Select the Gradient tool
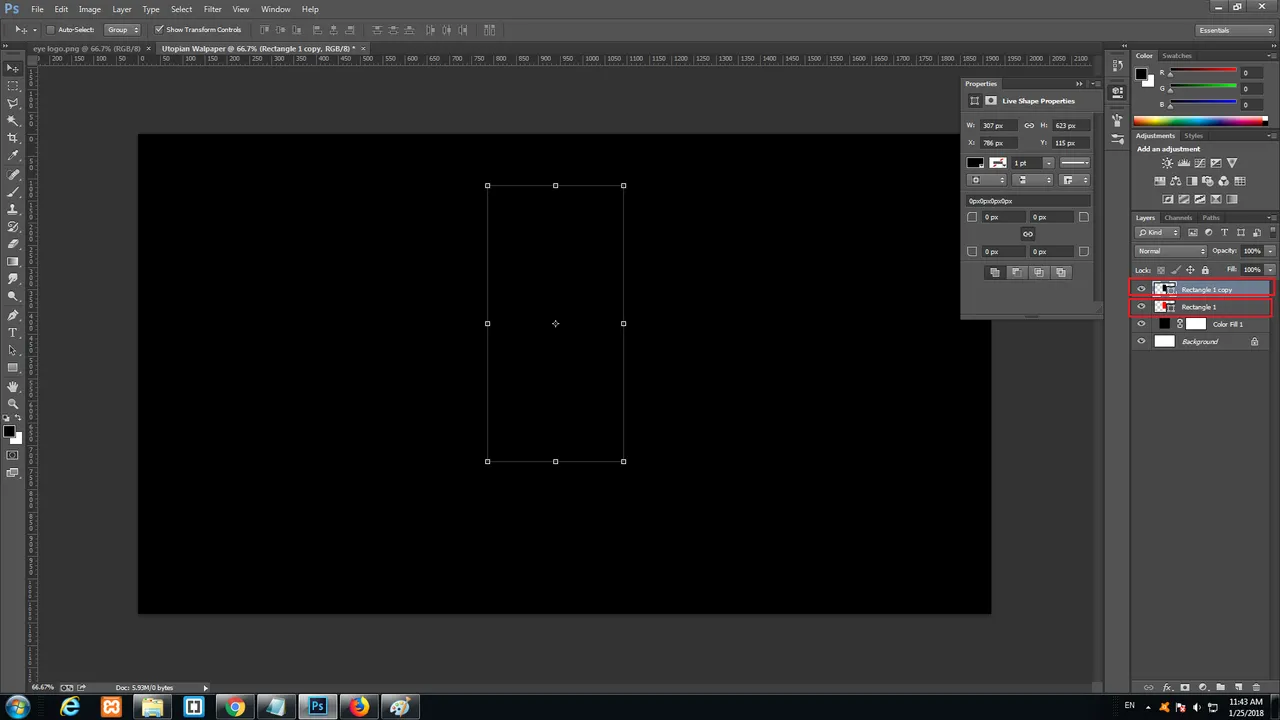The image size is (1280, 720). (x=13, y=262)
